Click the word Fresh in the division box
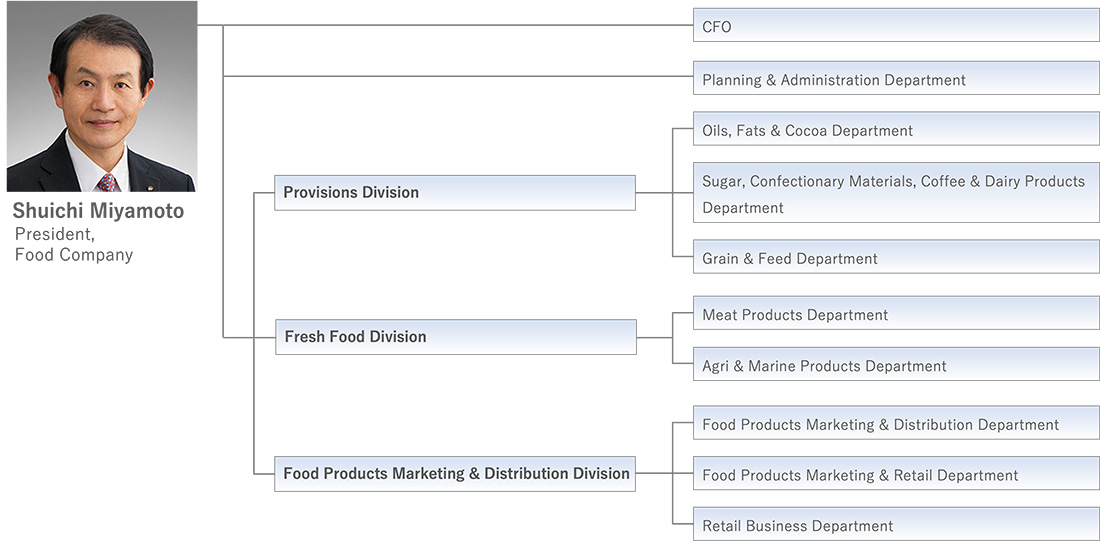 [306, 337]
